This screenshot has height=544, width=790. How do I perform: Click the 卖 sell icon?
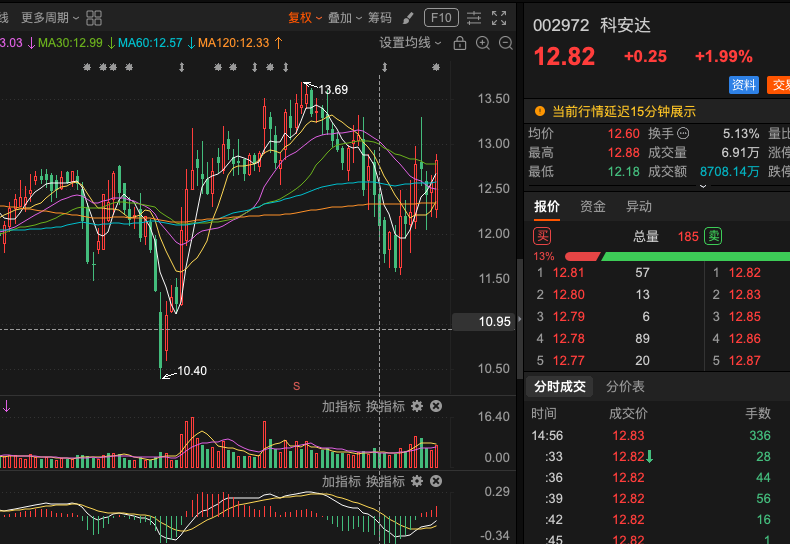[x=713, y=236]
